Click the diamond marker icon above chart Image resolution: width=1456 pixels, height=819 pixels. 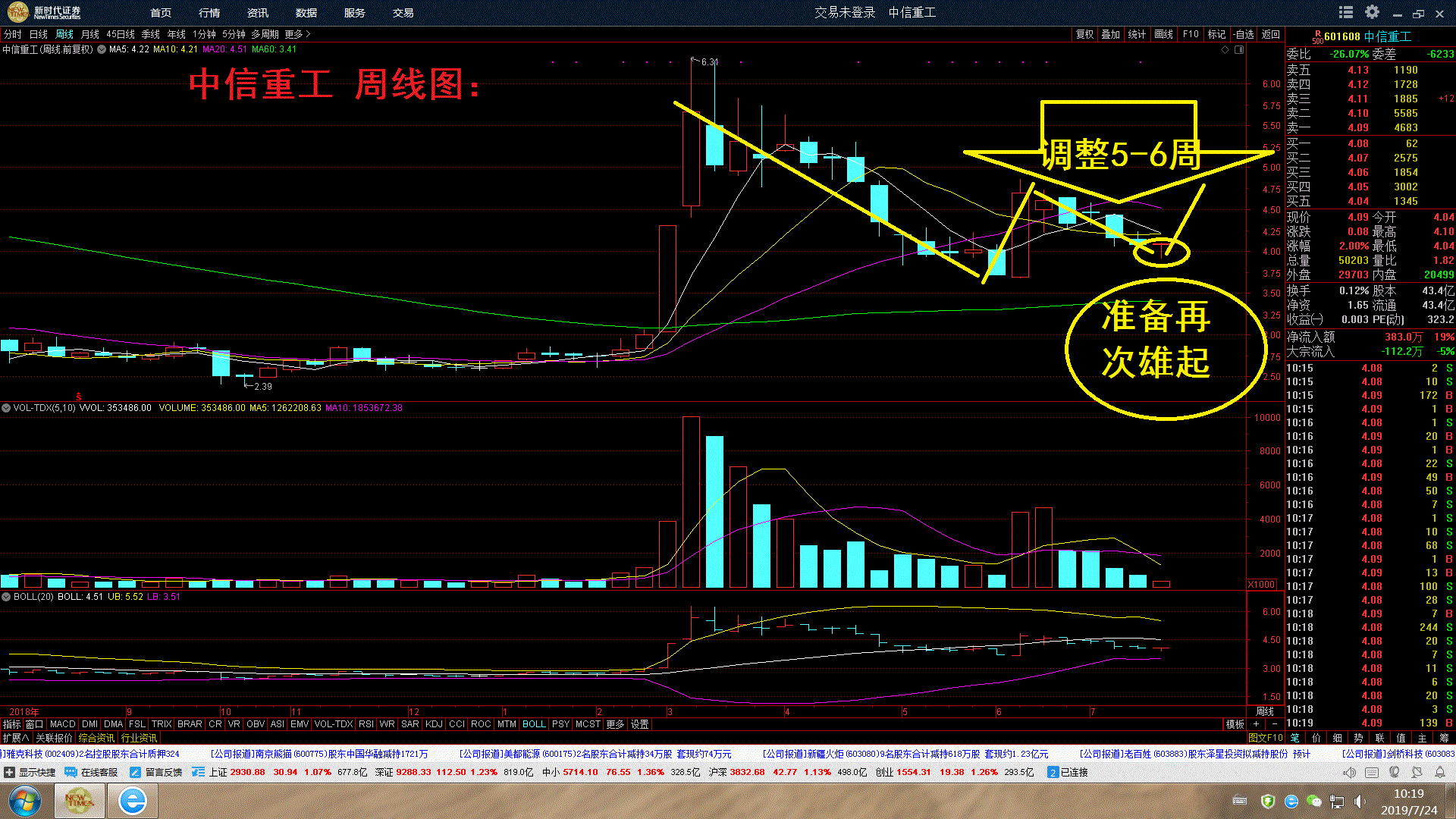1225,49
